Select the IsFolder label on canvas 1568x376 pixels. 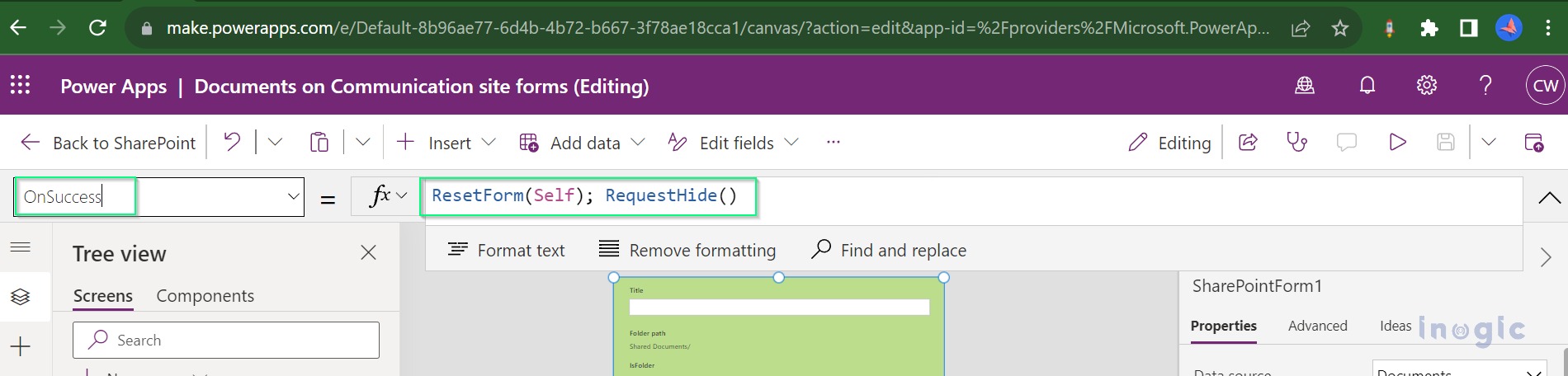pyautogui.click(x=642, y=365)
